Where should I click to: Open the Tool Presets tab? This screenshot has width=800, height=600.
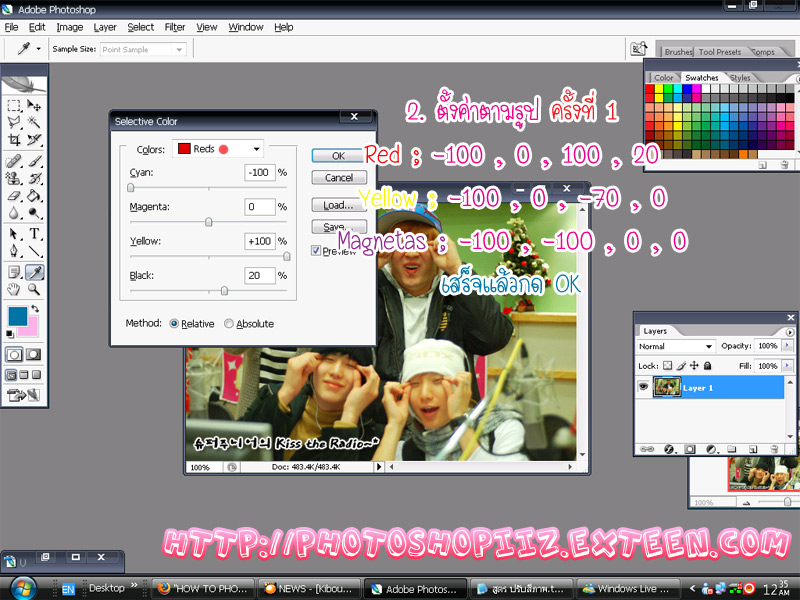(719, 52)
